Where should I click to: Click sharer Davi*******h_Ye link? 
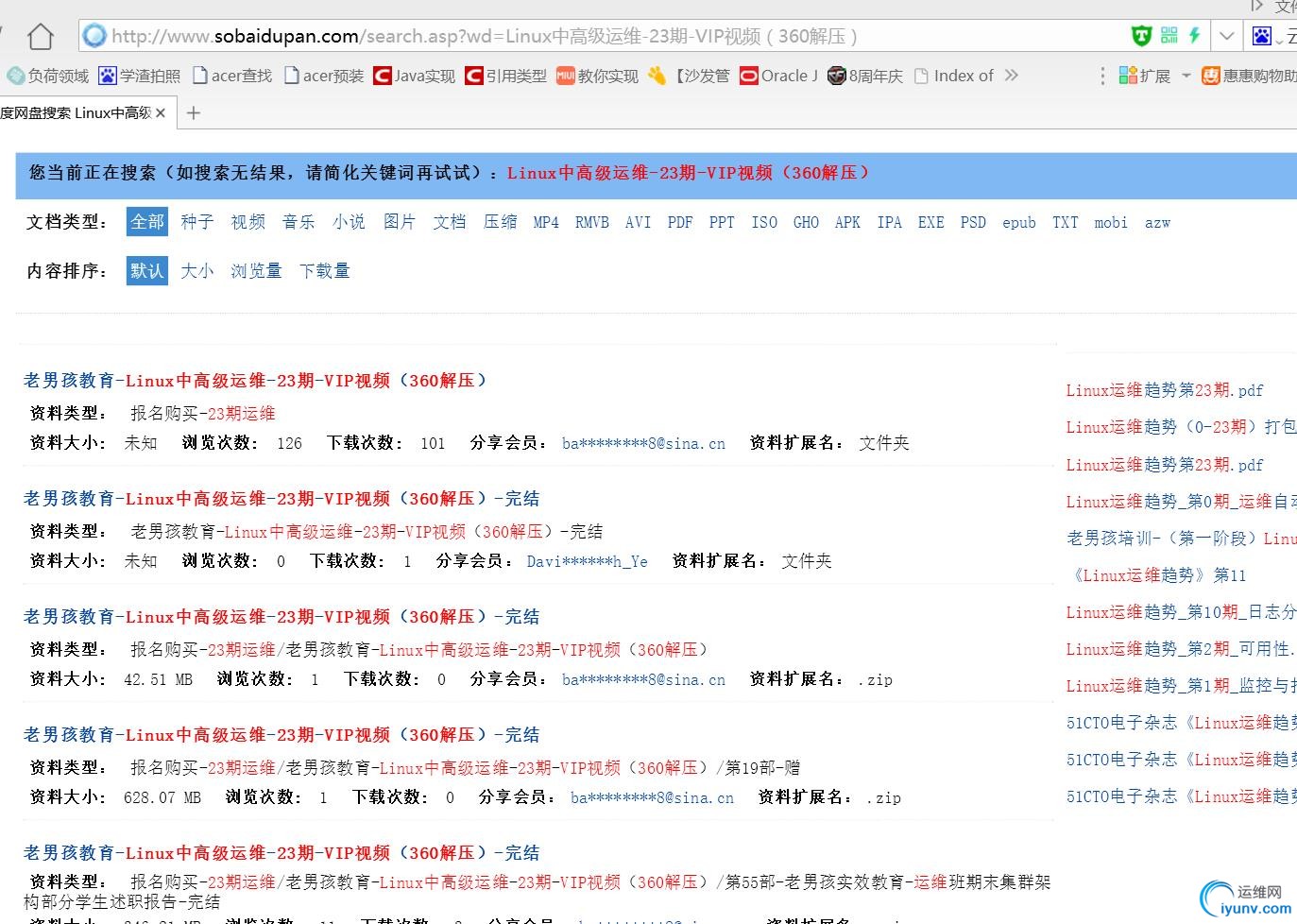[x=588, y=561]
